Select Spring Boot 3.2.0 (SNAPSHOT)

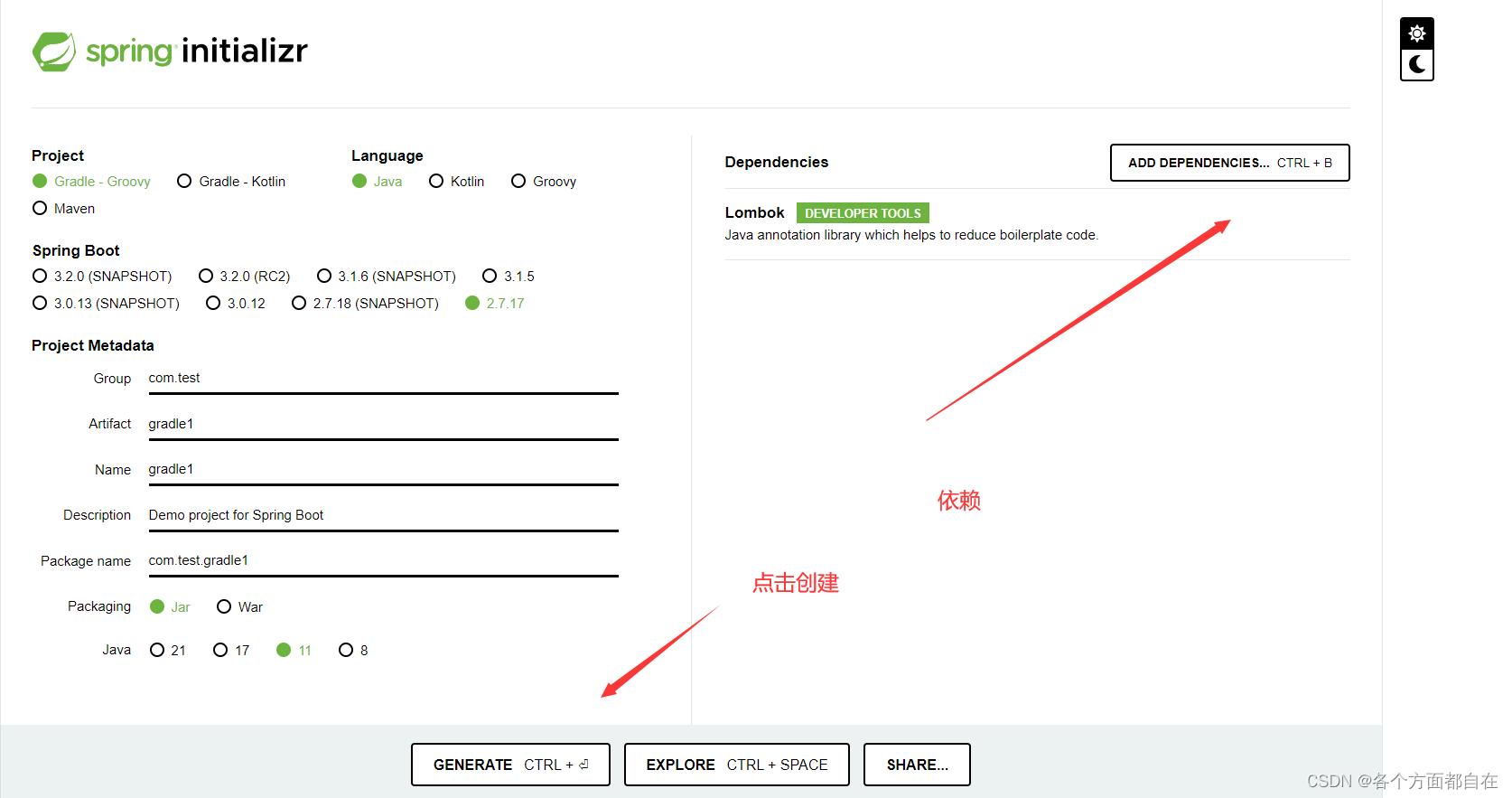pos(102,277)
